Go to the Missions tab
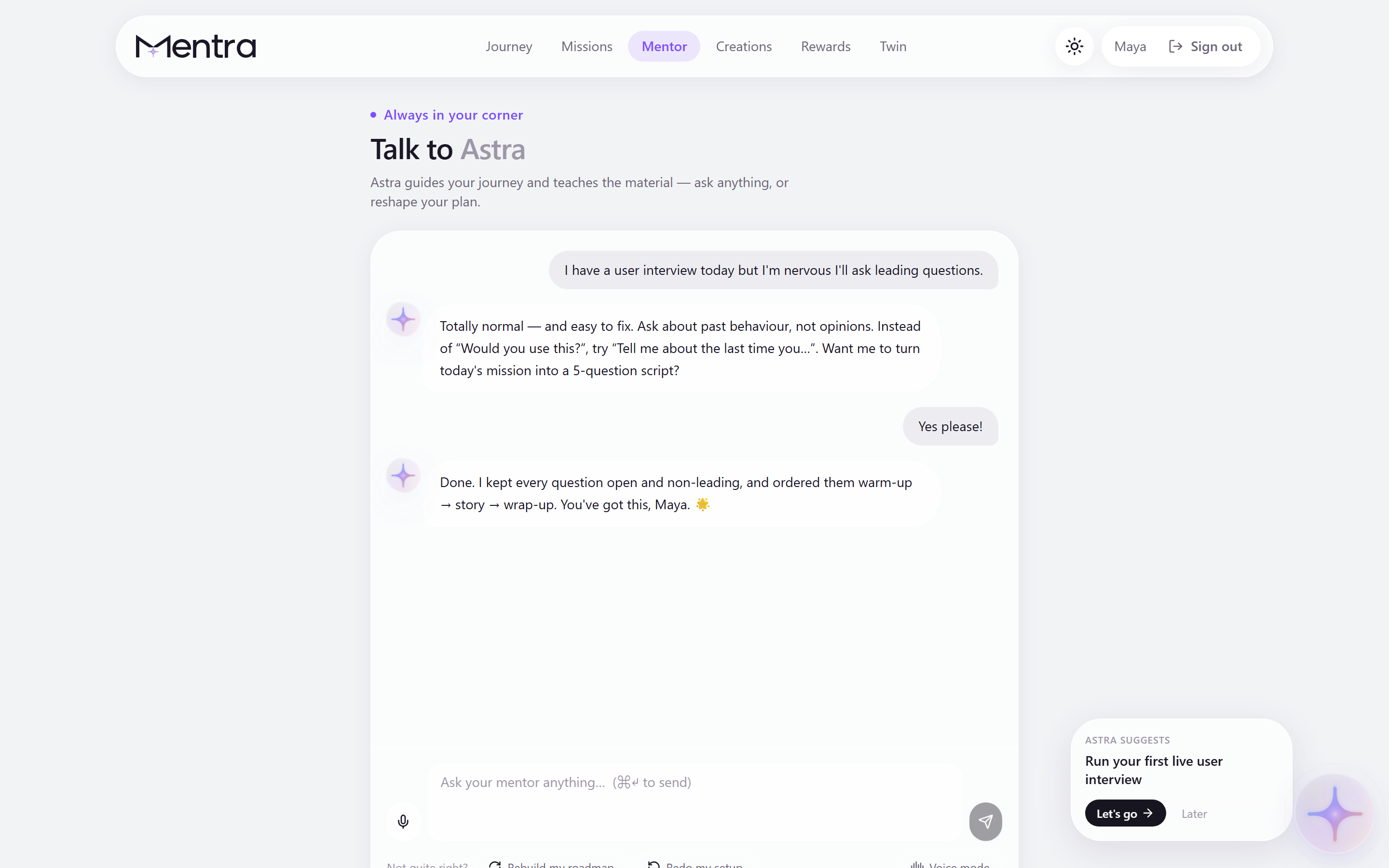 coord(586,46)
